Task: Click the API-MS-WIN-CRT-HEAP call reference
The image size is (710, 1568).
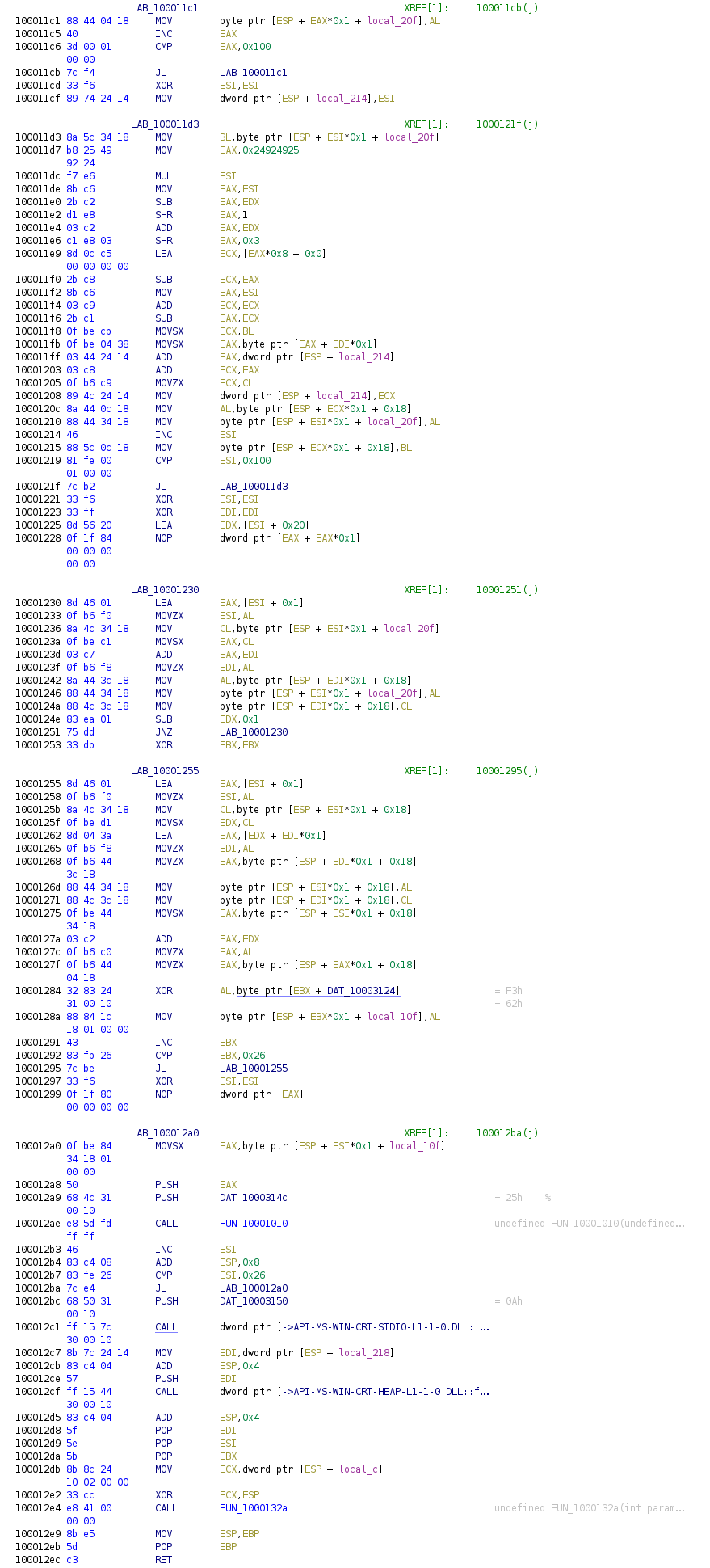Action: pyautogui.click(x=355, y=1392)
